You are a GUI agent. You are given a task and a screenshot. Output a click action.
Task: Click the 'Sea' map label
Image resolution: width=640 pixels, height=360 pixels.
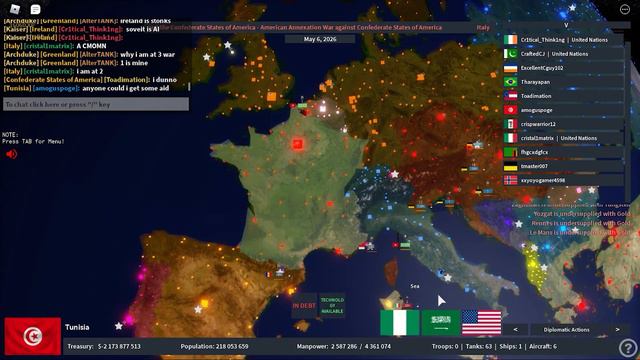(x=415, y=286)
